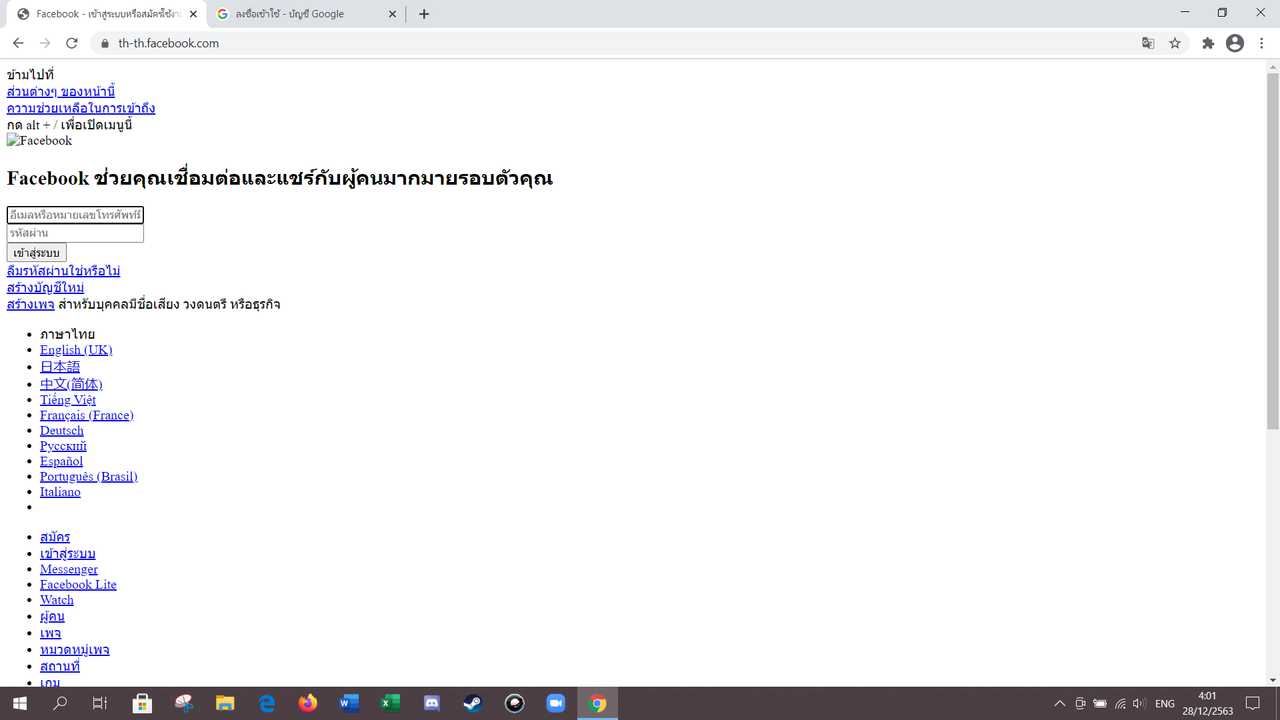Switch to the Google account tab
The image size is (1280, 720).
coord(306,14)
